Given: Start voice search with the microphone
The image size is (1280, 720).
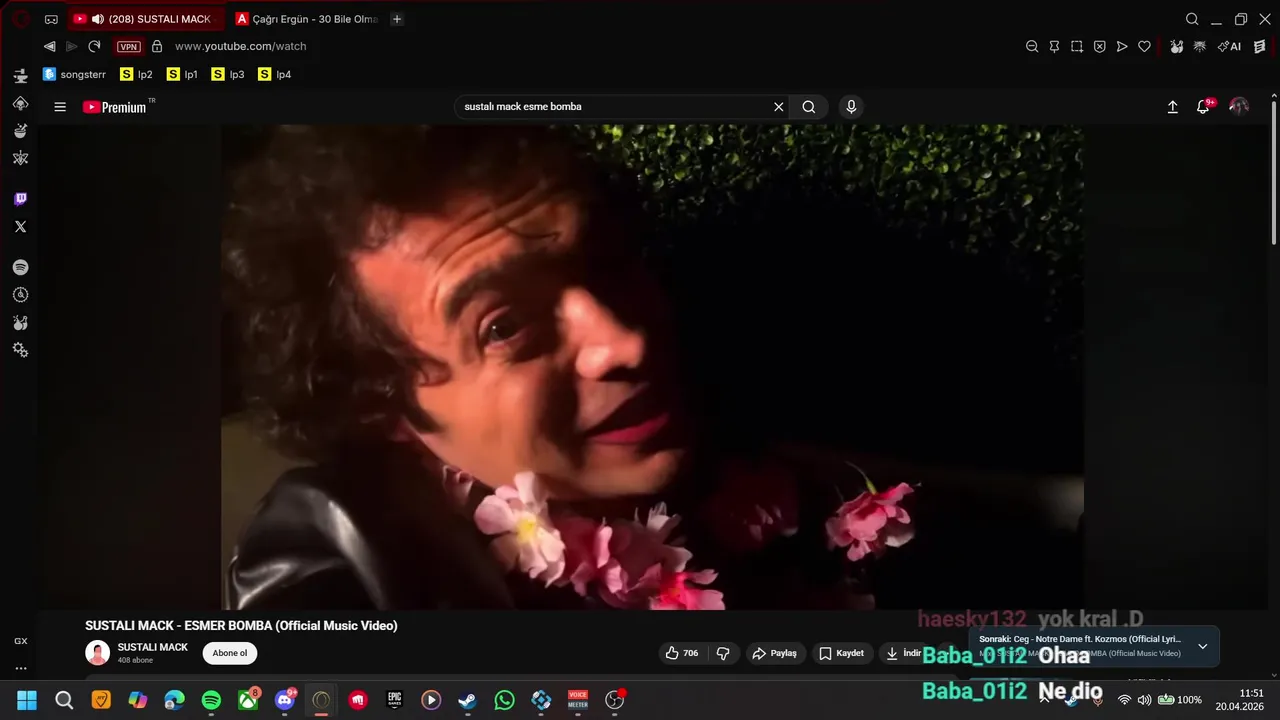Looking at the screenshot, I should pyautogui.click(x=851, y=107).
